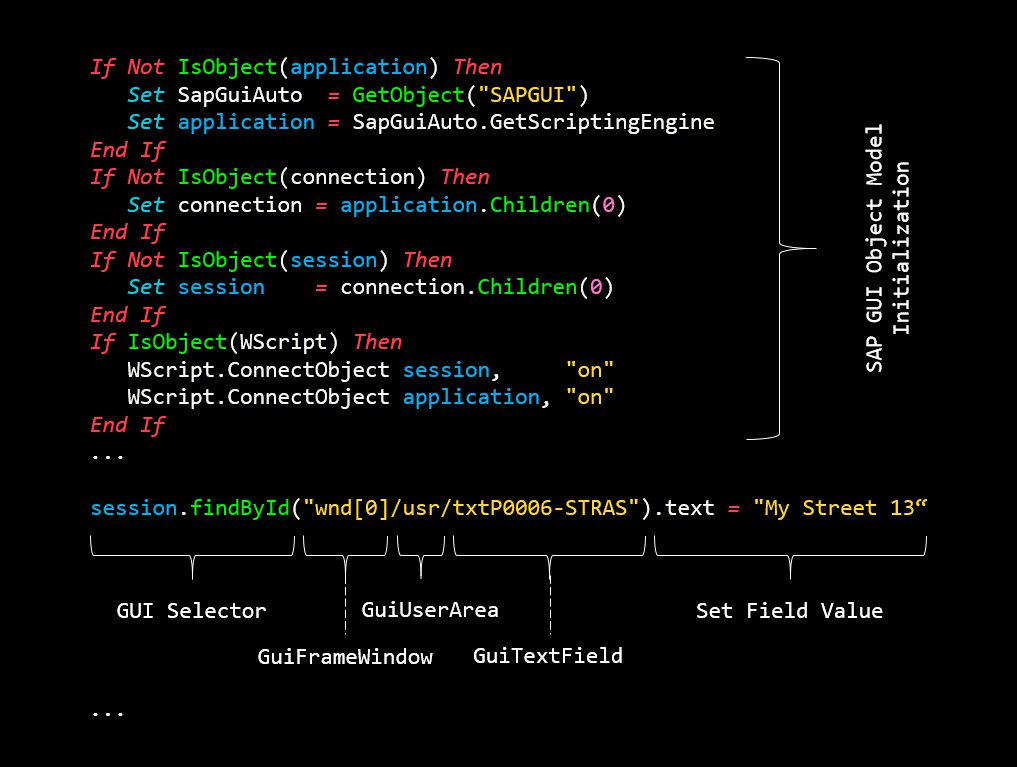Click the "My Street 13" string value

840,508
